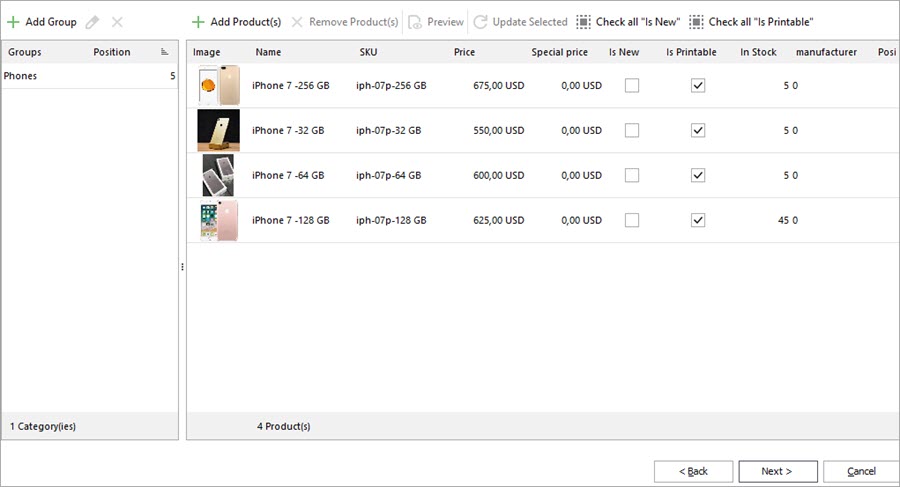Click Update Selected refresh icon

tap(480, 22)
